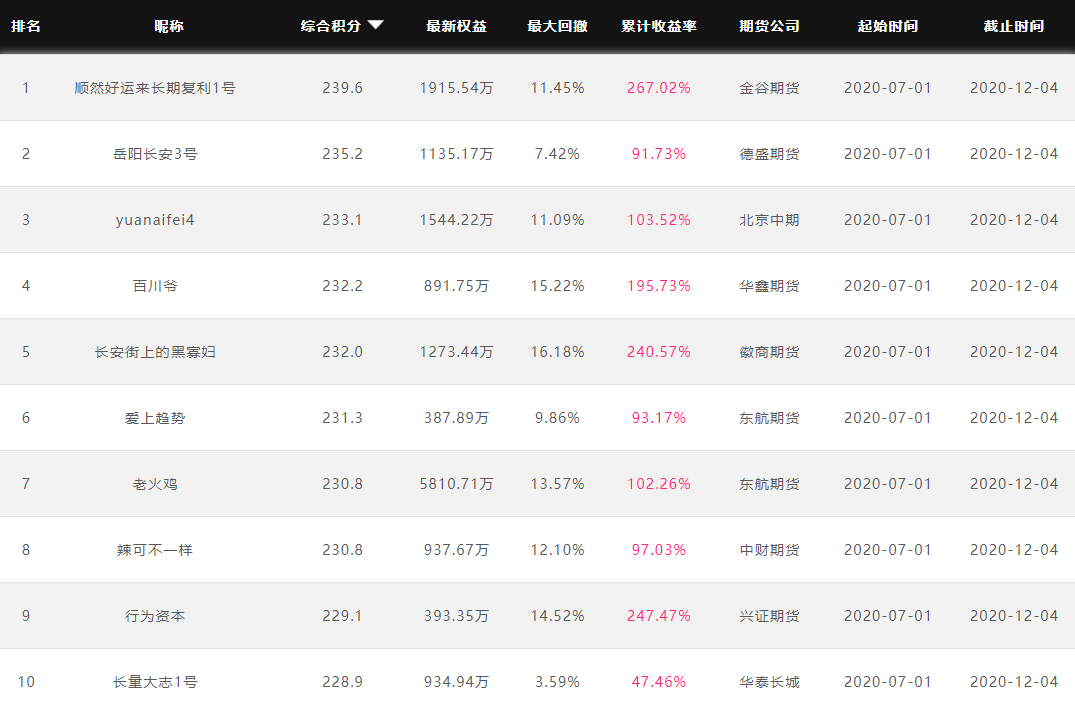Click cumulative return 247.47%
The width and height of the screenshot is (1075, 711).
pyautogui.click(x=659, y=616)
